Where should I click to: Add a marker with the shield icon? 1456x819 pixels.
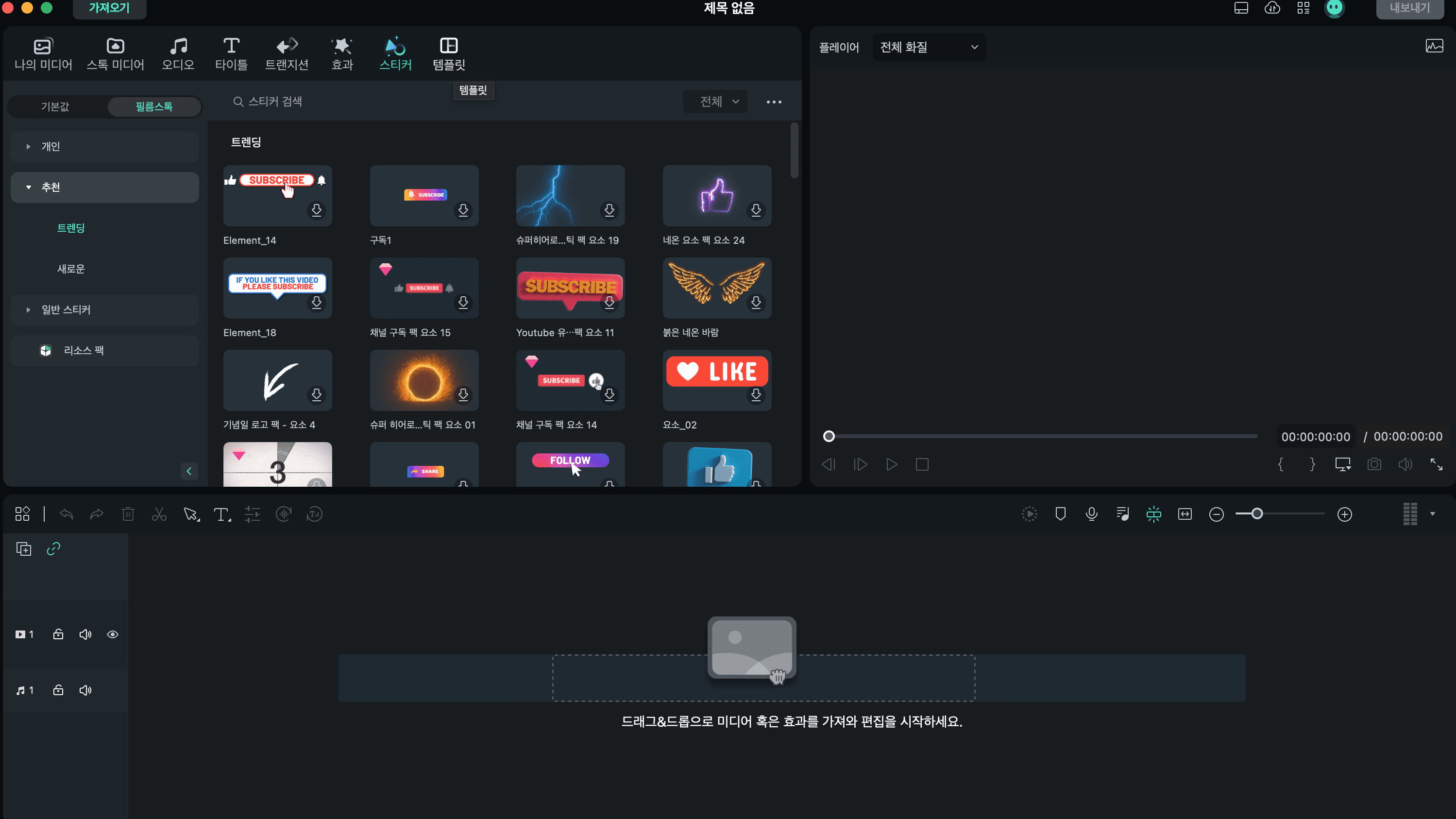[x=1060, y=514]
